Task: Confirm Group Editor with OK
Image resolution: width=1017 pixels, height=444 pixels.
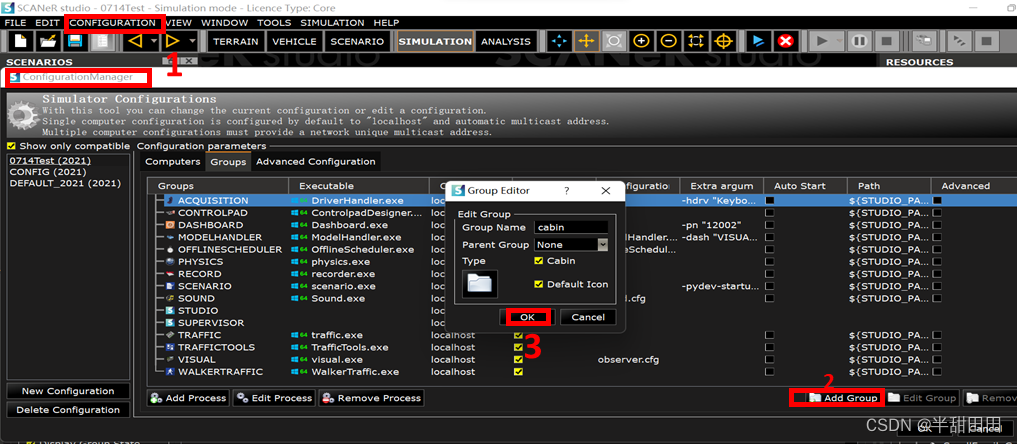Action: [527, 317]
